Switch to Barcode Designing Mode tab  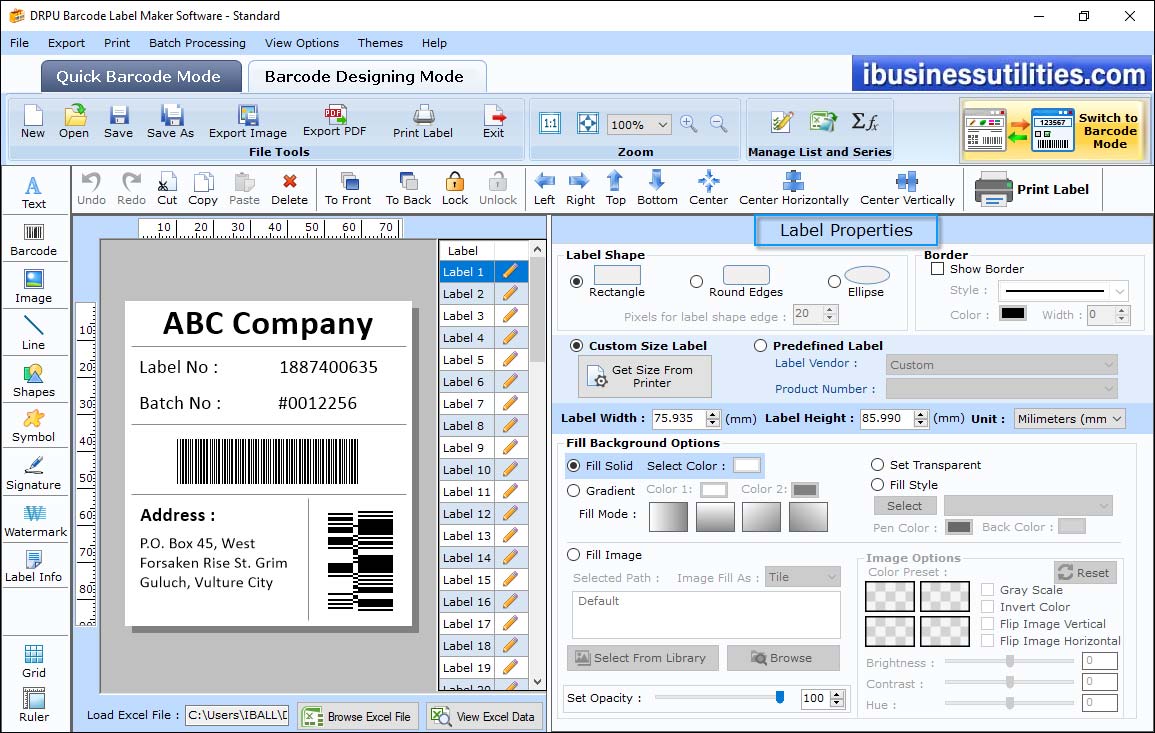366,76
